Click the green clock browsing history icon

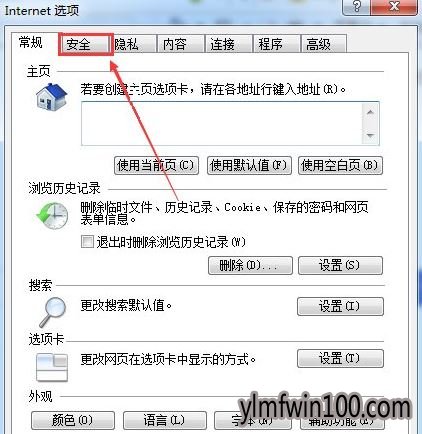tap(52, 216)
